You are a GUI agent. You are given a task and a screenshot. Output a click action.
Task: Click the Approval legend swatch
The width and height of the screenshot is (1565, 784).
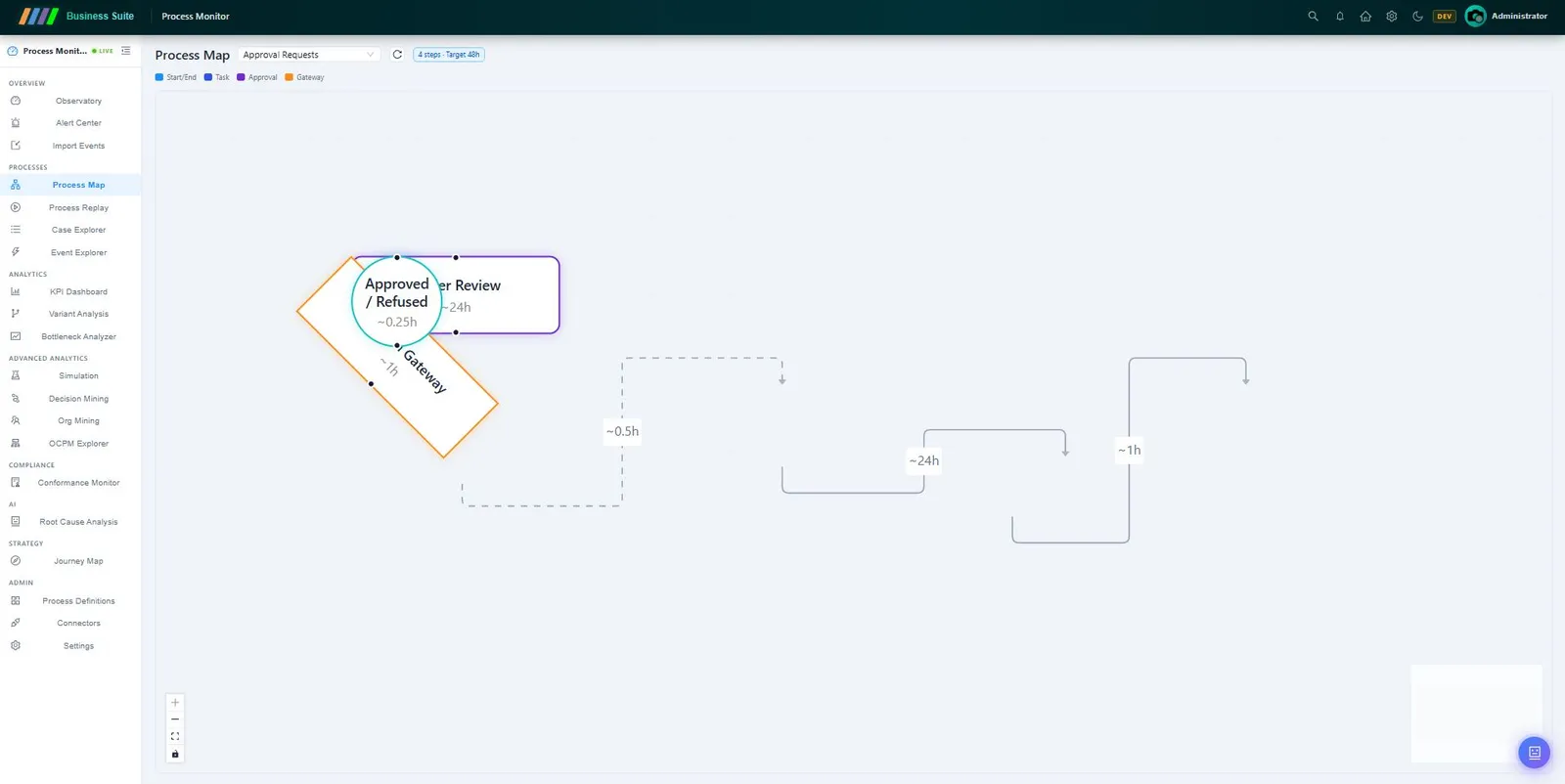pos(241,77)
